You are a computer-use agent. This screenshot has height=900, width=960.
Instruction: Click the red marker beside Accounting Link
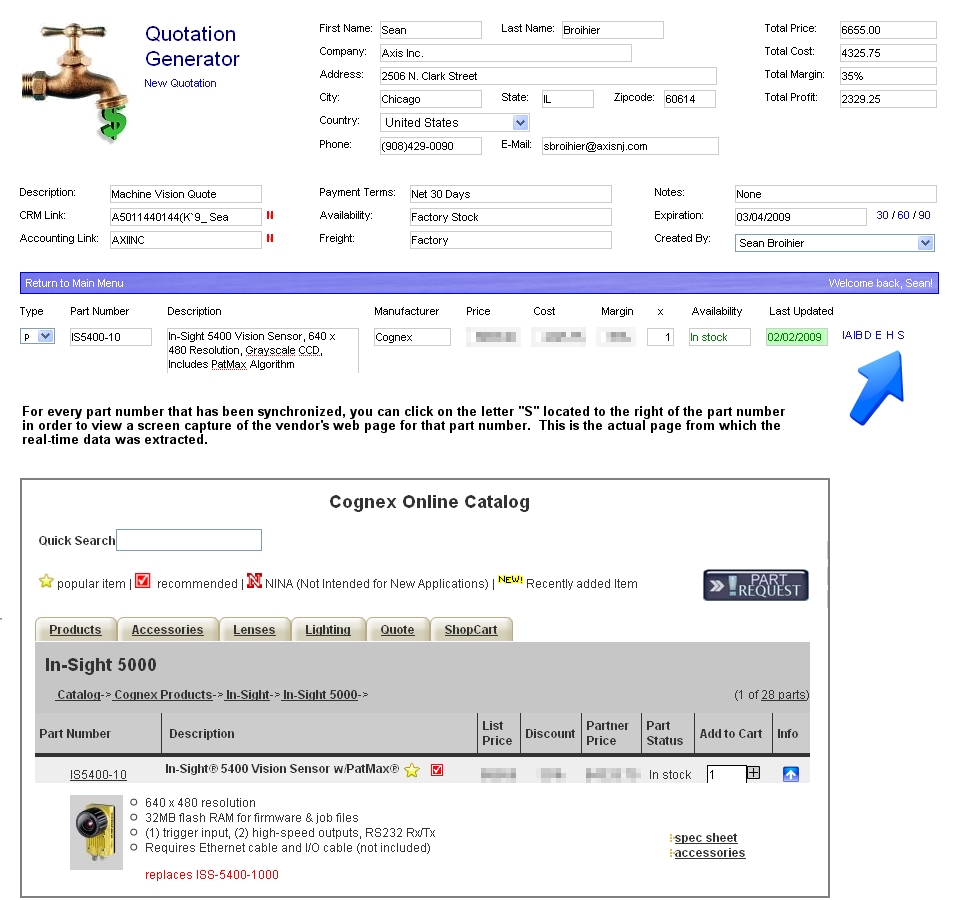pyautogui.click(x=270, y=238)
